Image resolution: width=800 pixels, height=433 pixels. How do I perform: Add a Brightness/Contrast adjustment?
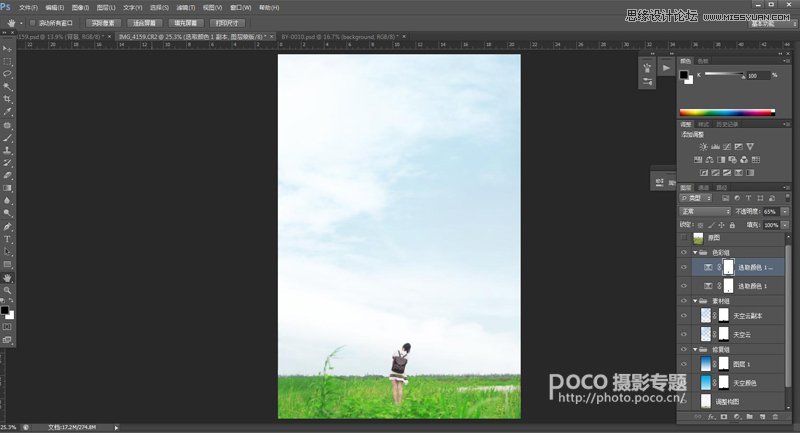click(704, 147)
